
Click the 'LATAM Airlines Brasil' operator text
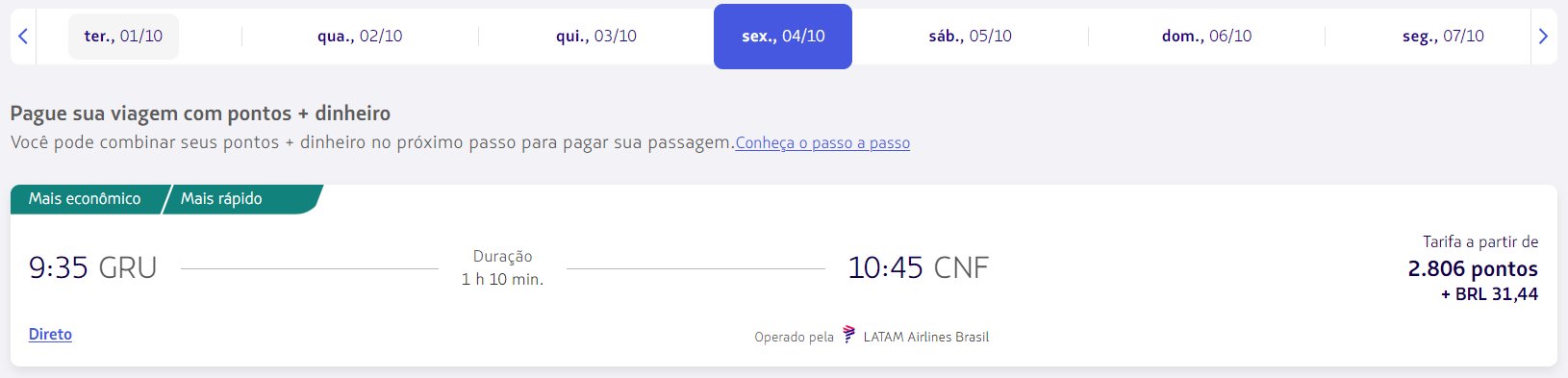[x=926, y=337]
